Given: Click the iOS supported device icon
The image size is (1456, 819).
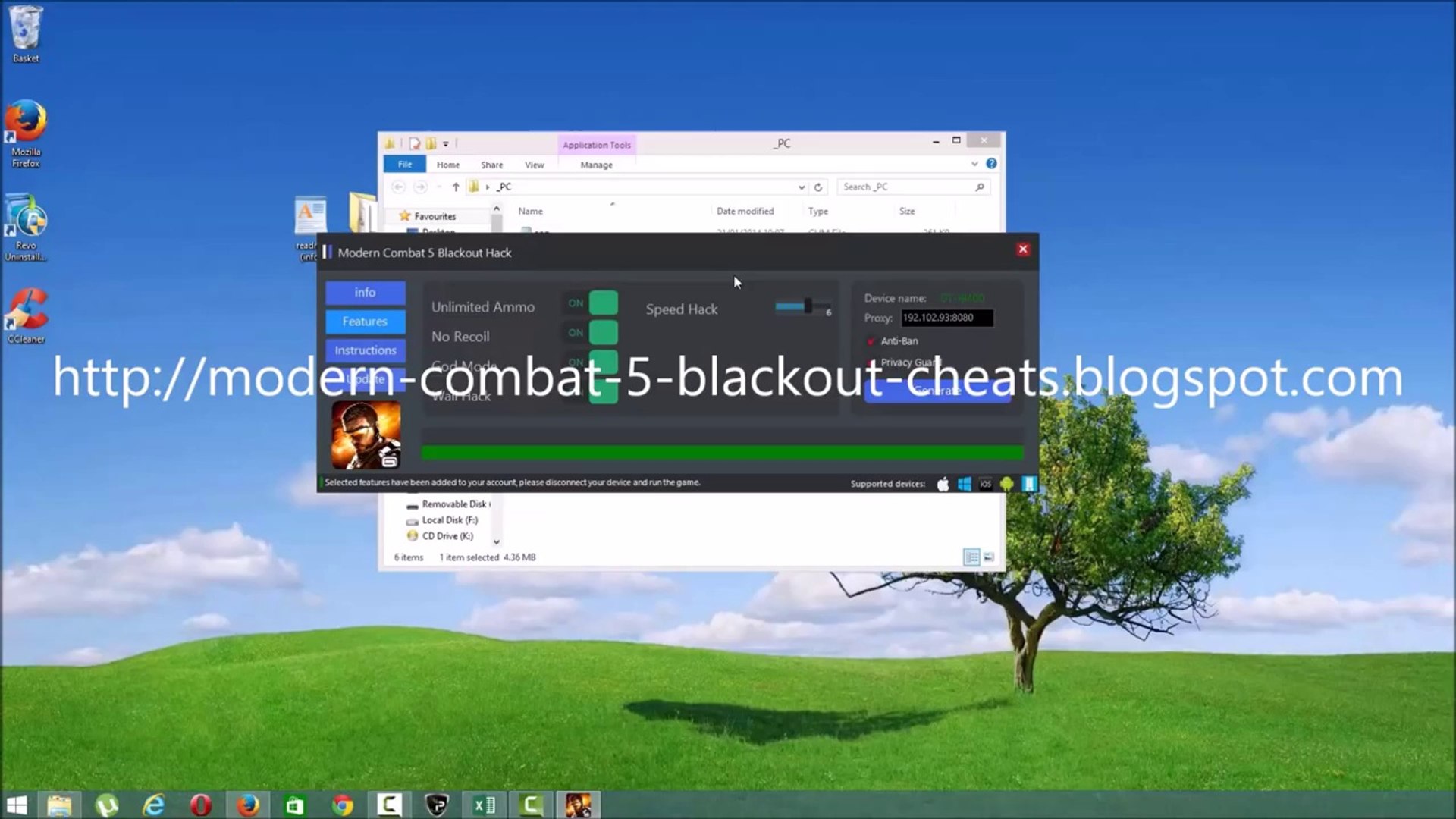Looking at the screenshot, I should click(x=985, y=484).
